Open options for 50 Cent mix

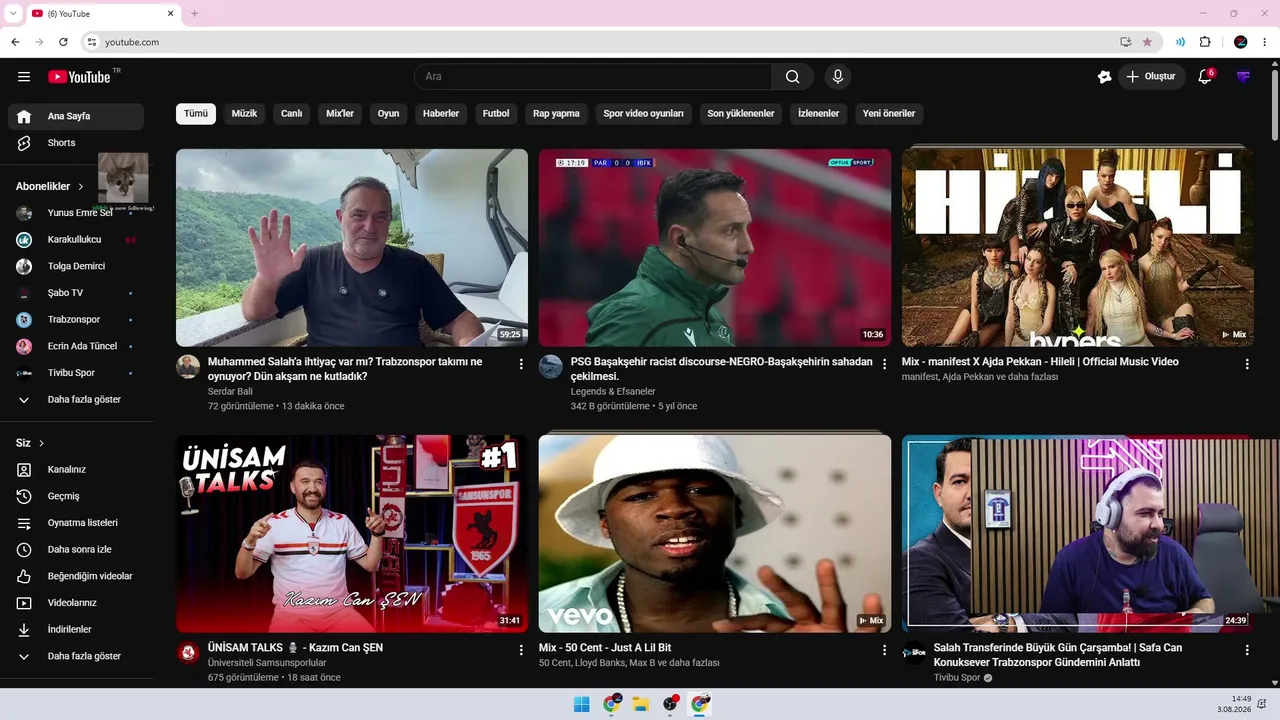click(x=884, y=650)
